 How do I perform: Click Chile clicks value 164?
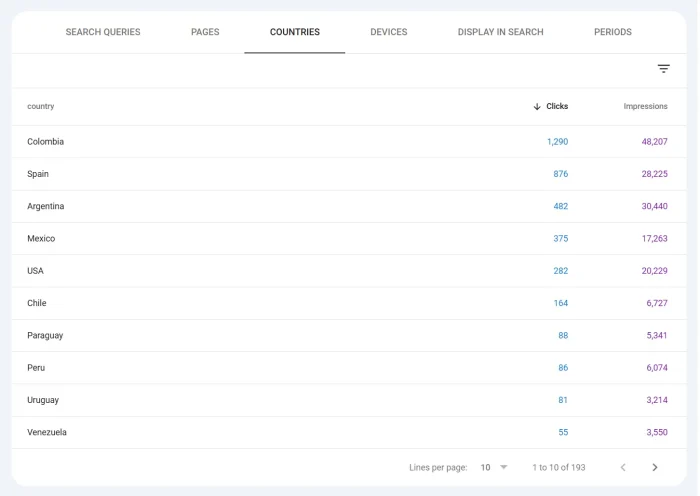tap(561, 303)
